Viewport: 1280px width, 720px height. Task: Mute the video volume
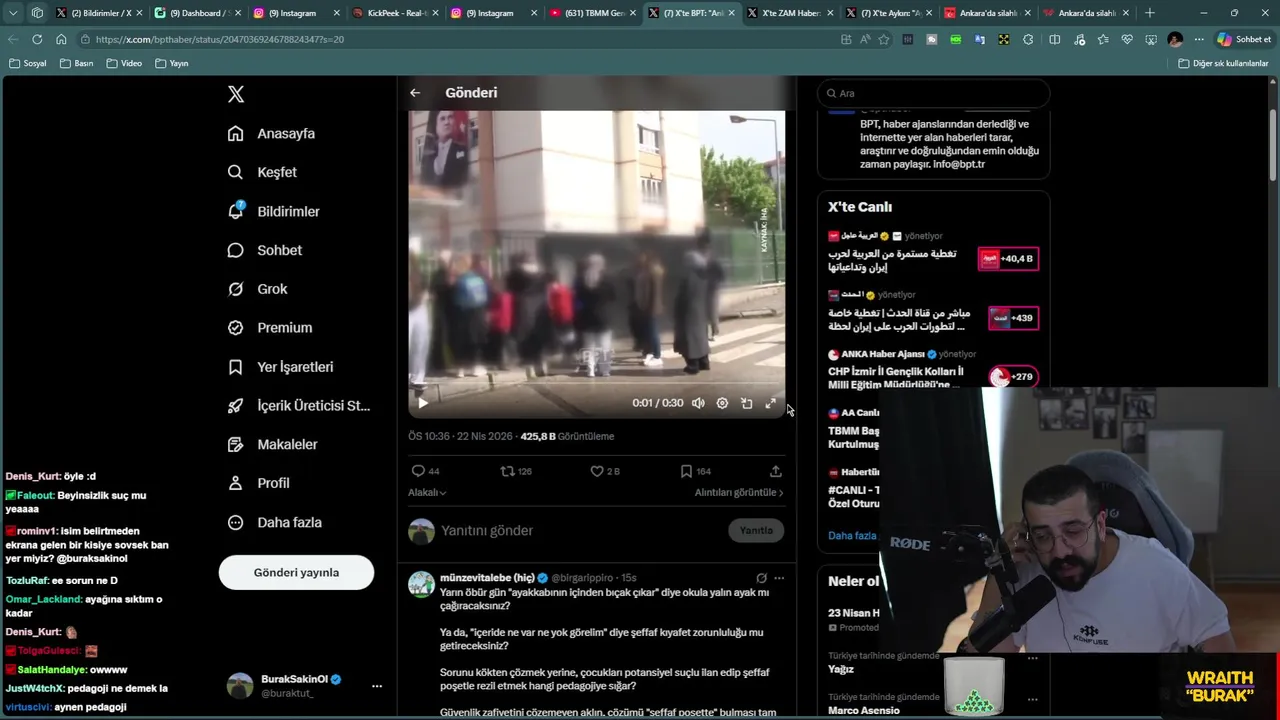[698, 403]
